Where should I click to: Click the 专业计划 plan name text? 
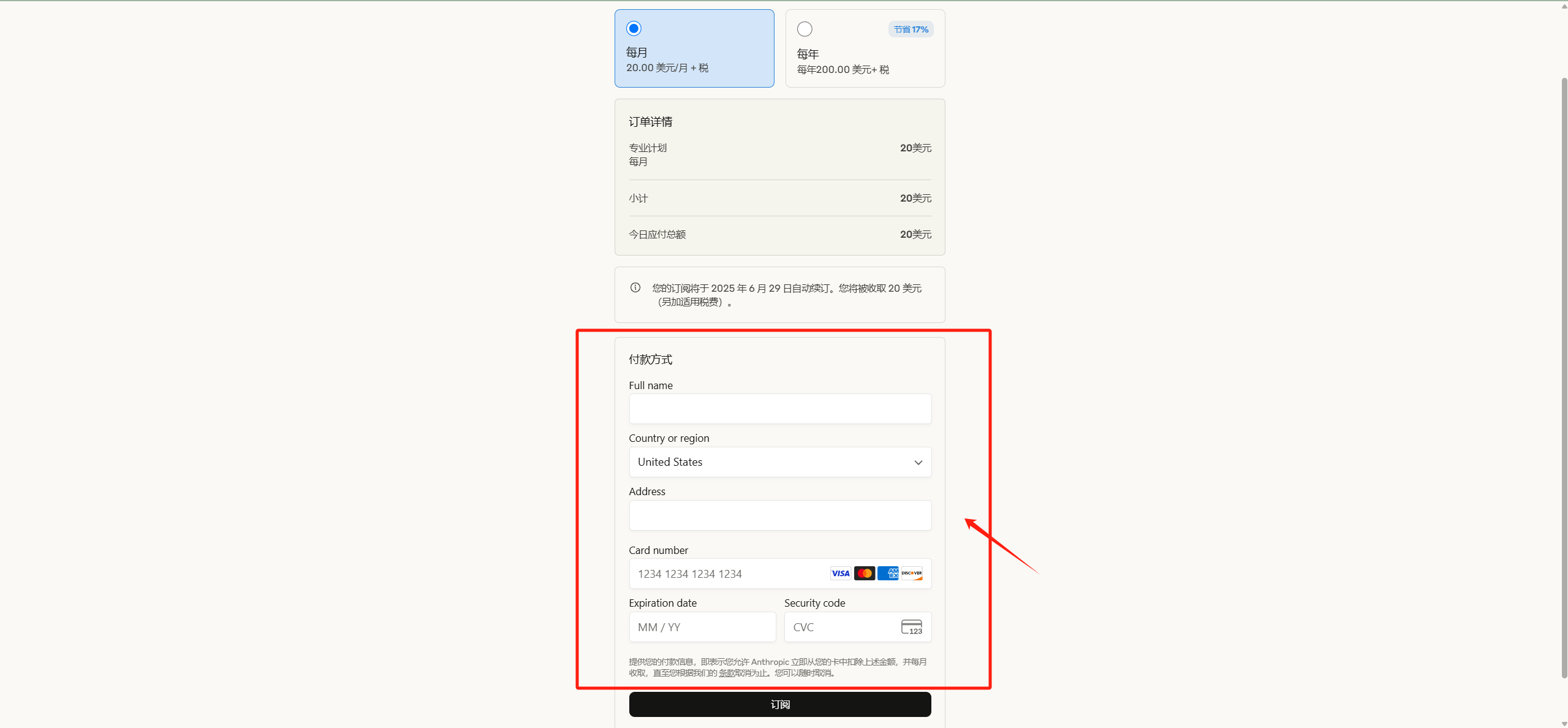pyautogui.click(x=648, y=148)
